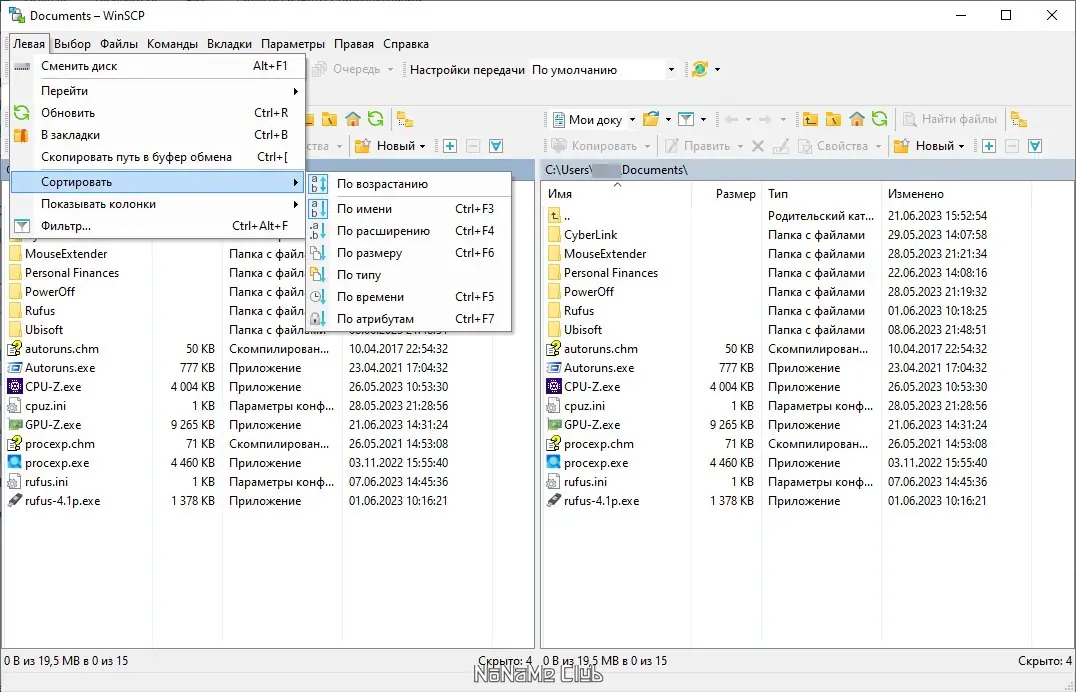Open the 'Правая' menu
Image resolution: width=1076 pixels, height=692 pixels.
pyautogui.click(x=353, y=44)
